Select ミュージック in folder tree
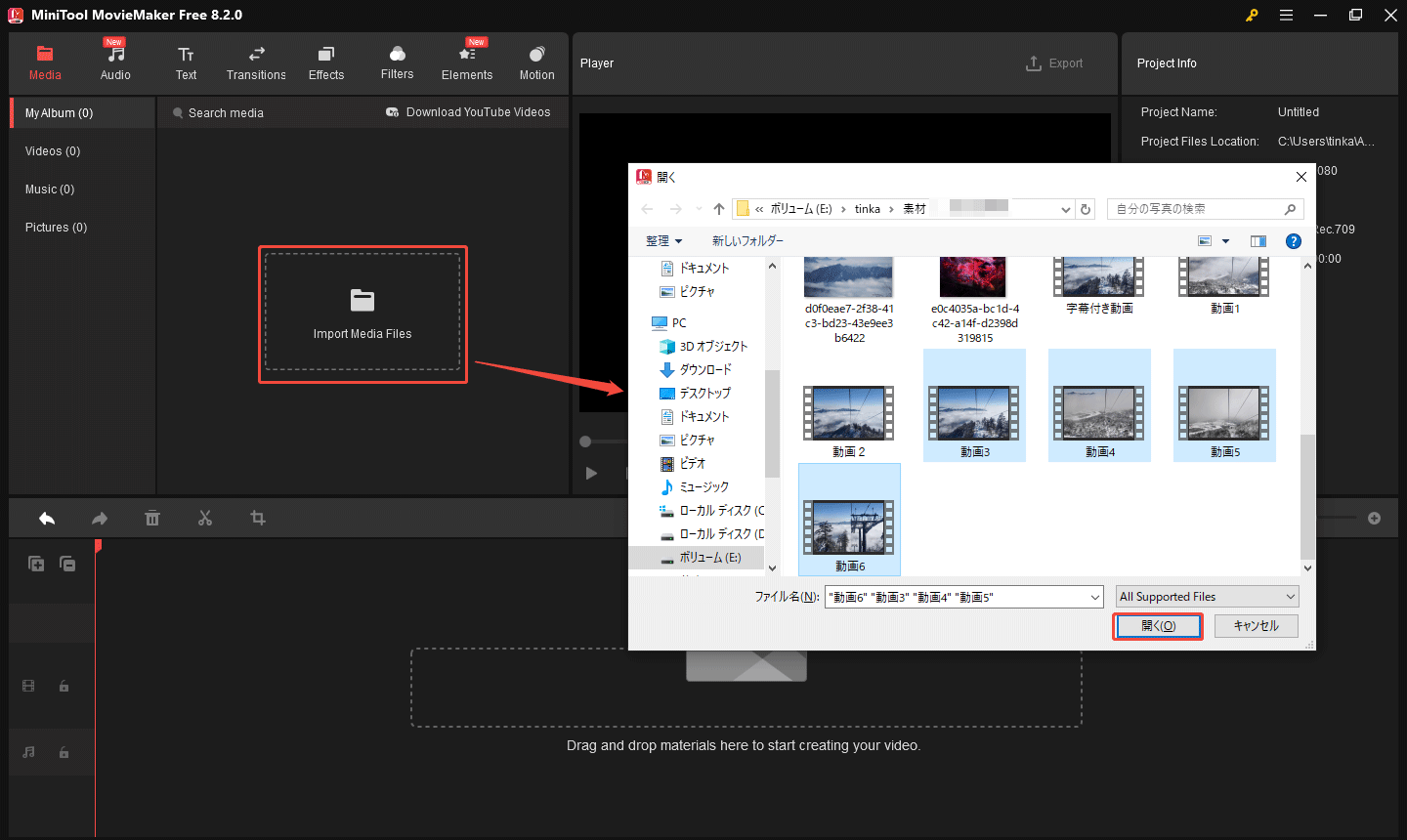 (695, 487)
